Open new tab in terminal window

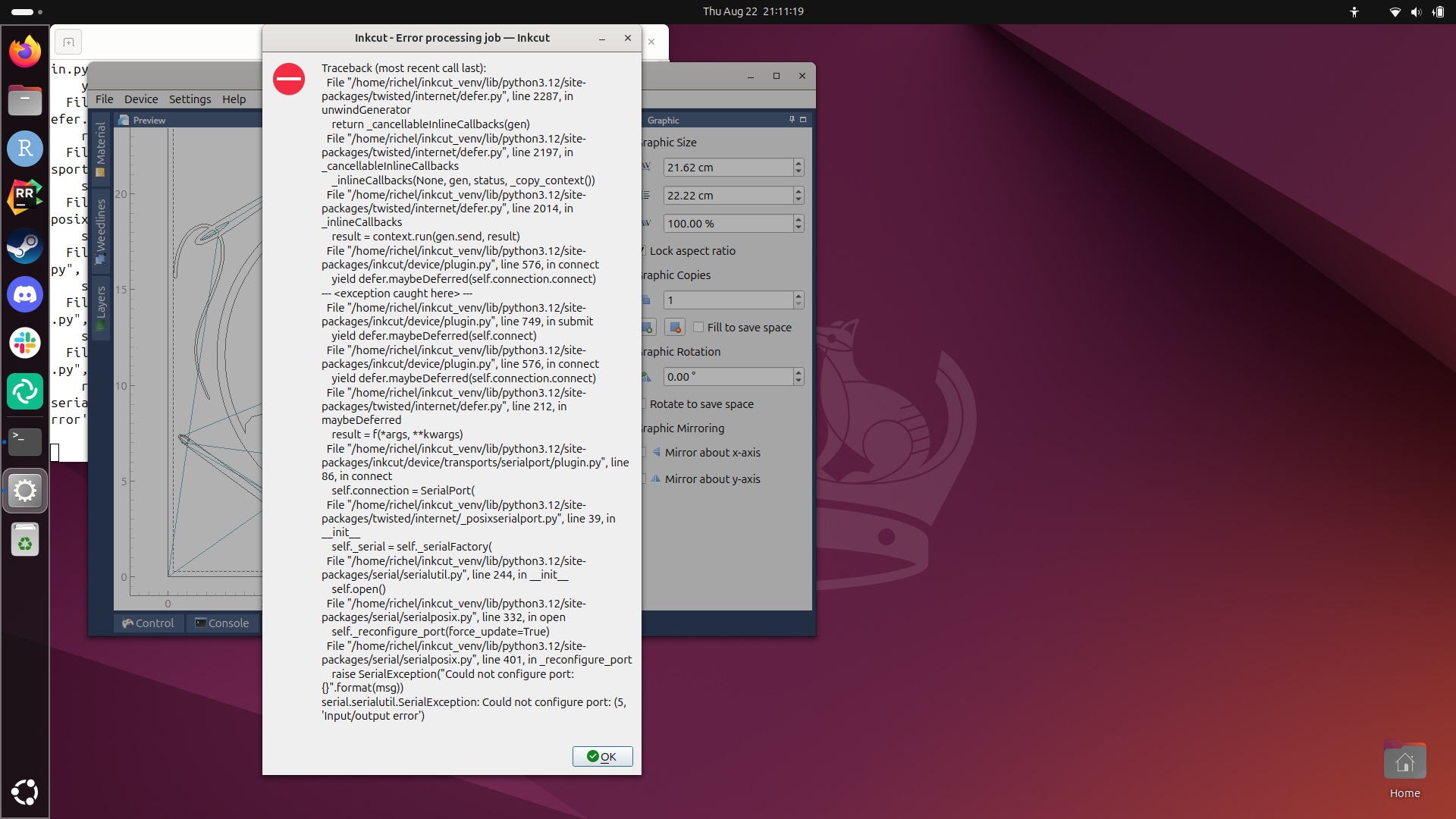pos(68,42)
